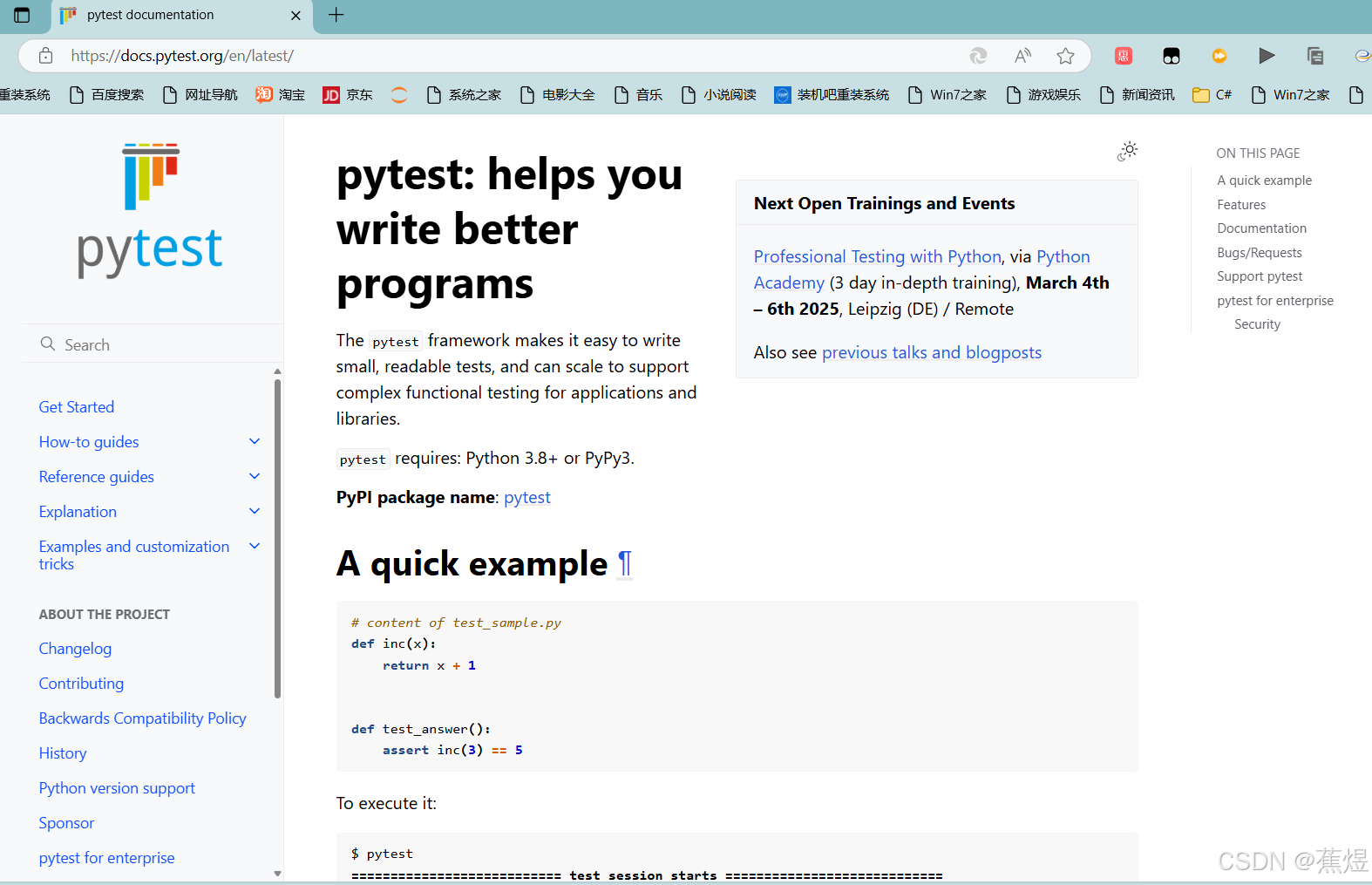Toggle light/dark theme sun icon

click(1127, 151)
